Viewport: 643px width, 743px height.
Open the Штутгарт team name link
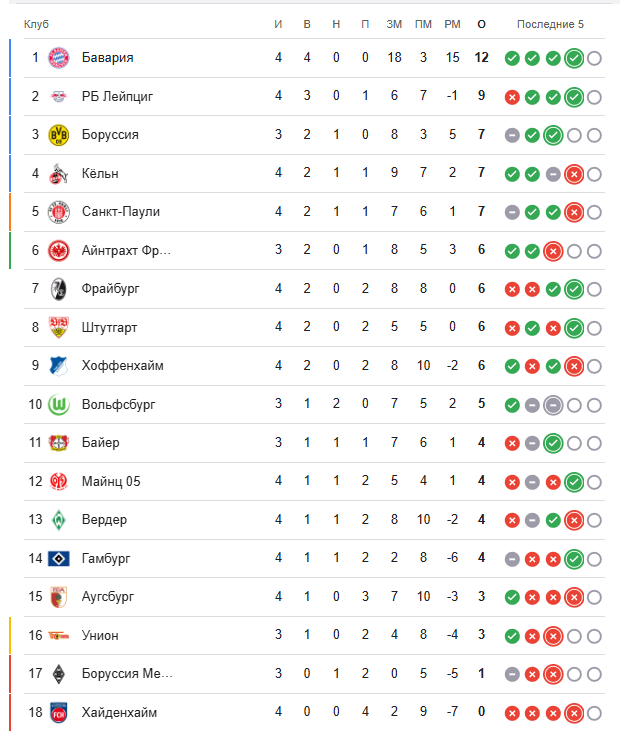pyautogui.click(x=108, y=327)
